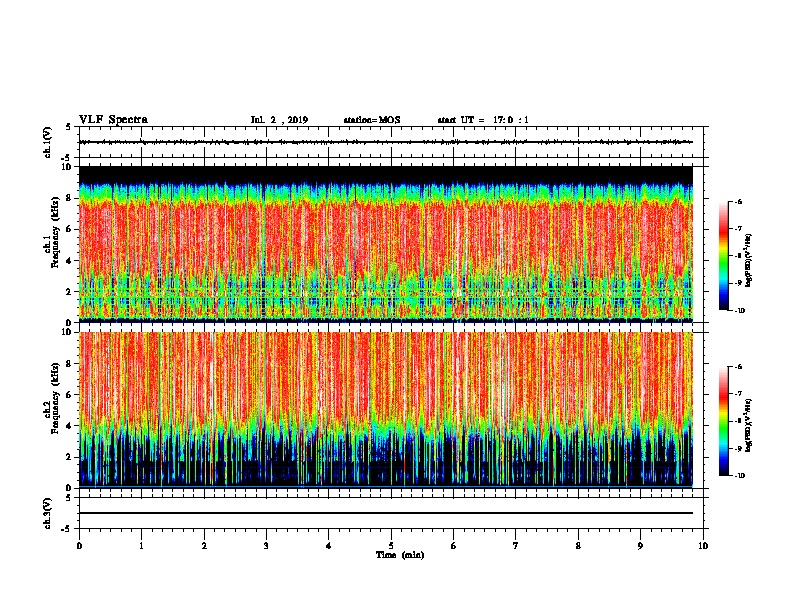Click the '8' kHz tick on ch.1 axis
The image size is (792, 612).
pyautogui.click(x=71, y=198)
